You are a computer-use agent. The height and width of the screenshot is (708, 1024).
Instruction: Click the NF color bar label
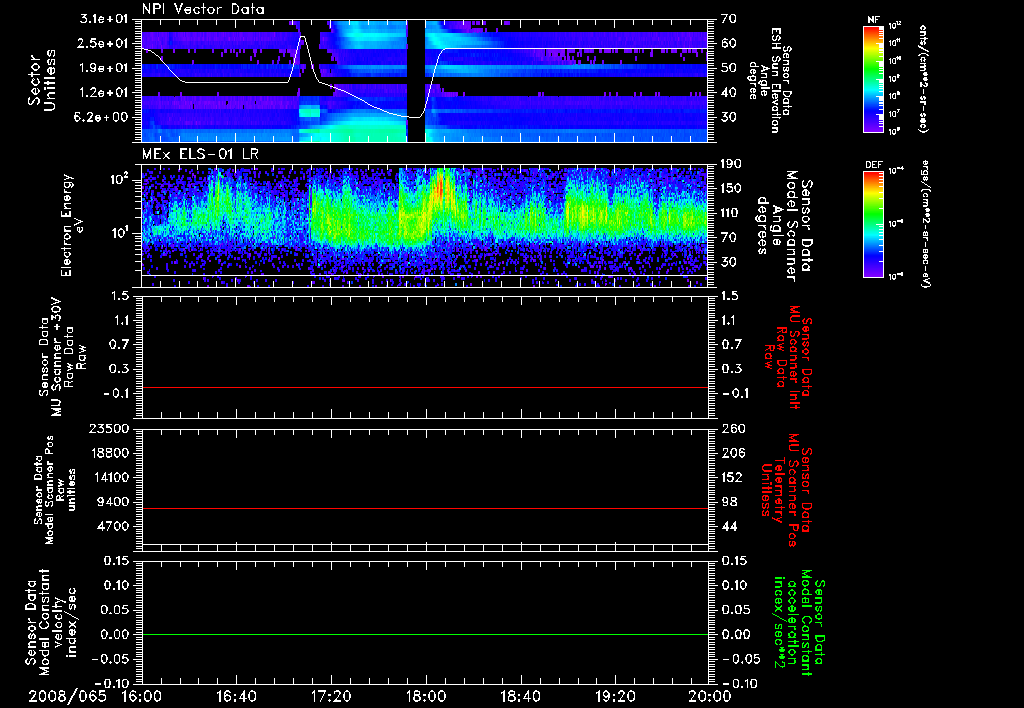coord(873,20)
